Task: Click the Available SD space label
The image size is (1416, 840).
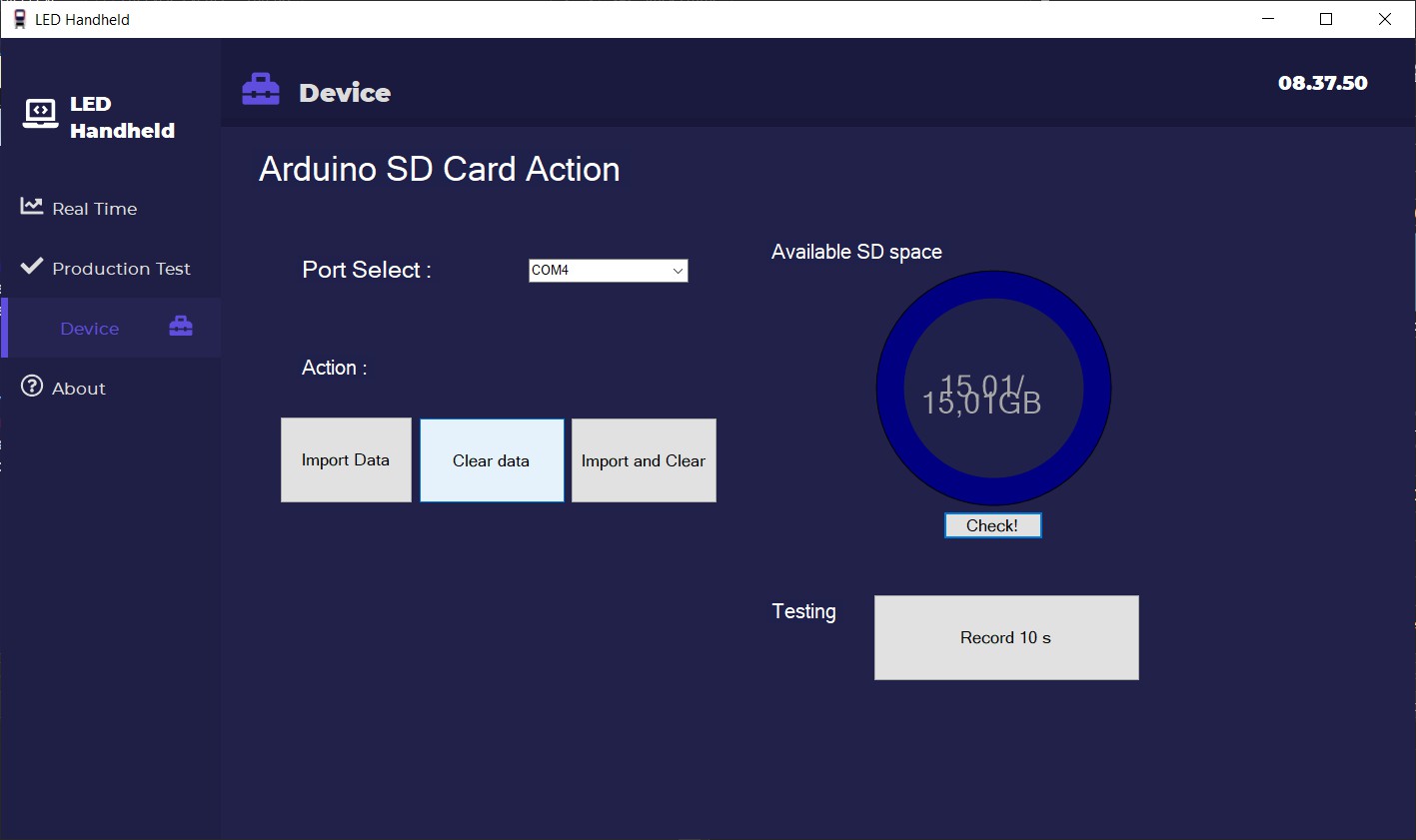Action: coord(856,252)
